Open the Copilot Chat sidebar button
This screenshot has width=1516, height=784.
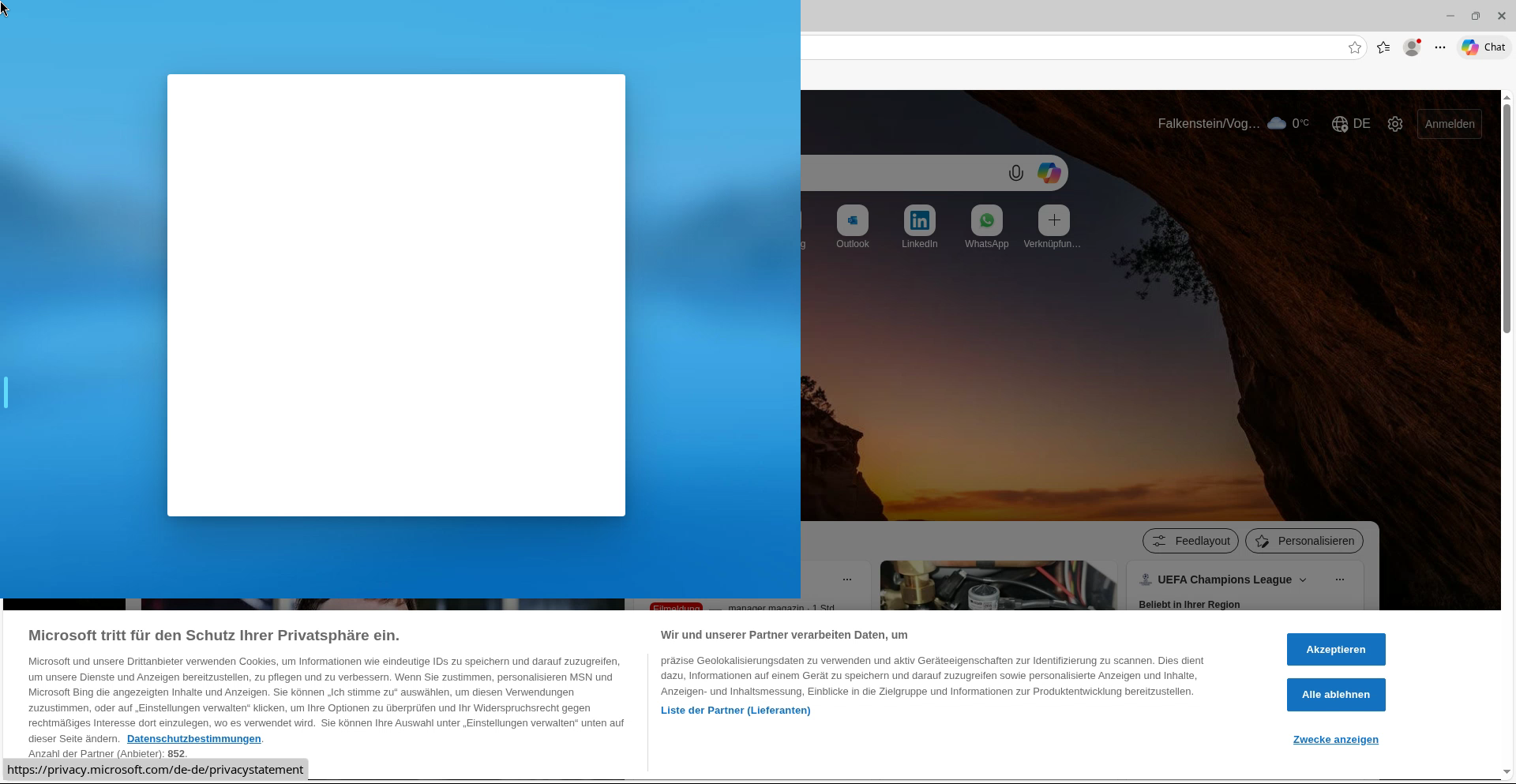[x=1484, y=47]
